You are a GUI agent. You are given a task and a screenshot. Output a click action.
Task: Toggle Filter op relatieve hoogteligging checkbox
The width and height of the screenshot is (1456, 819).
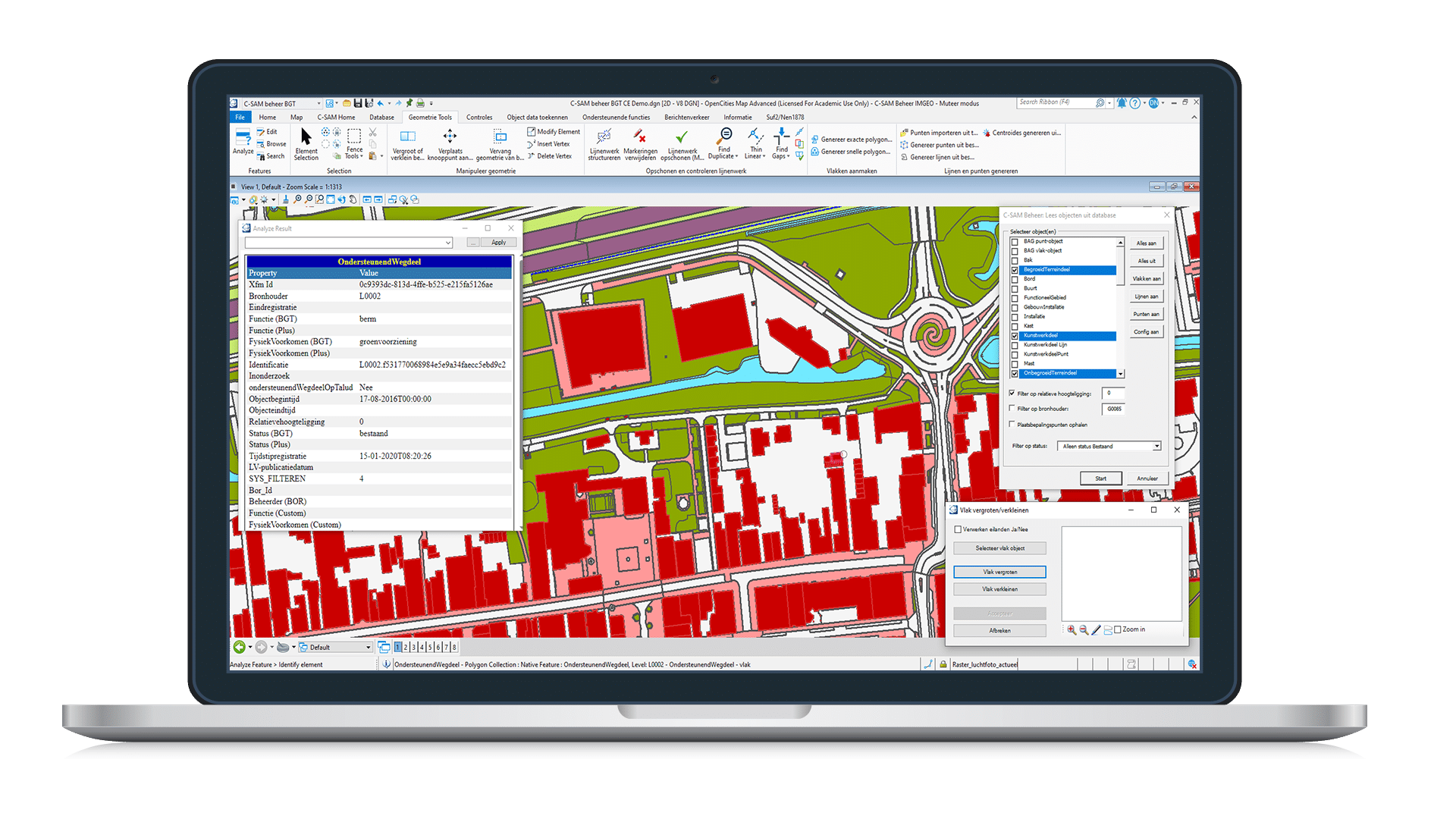[1012, 394]
